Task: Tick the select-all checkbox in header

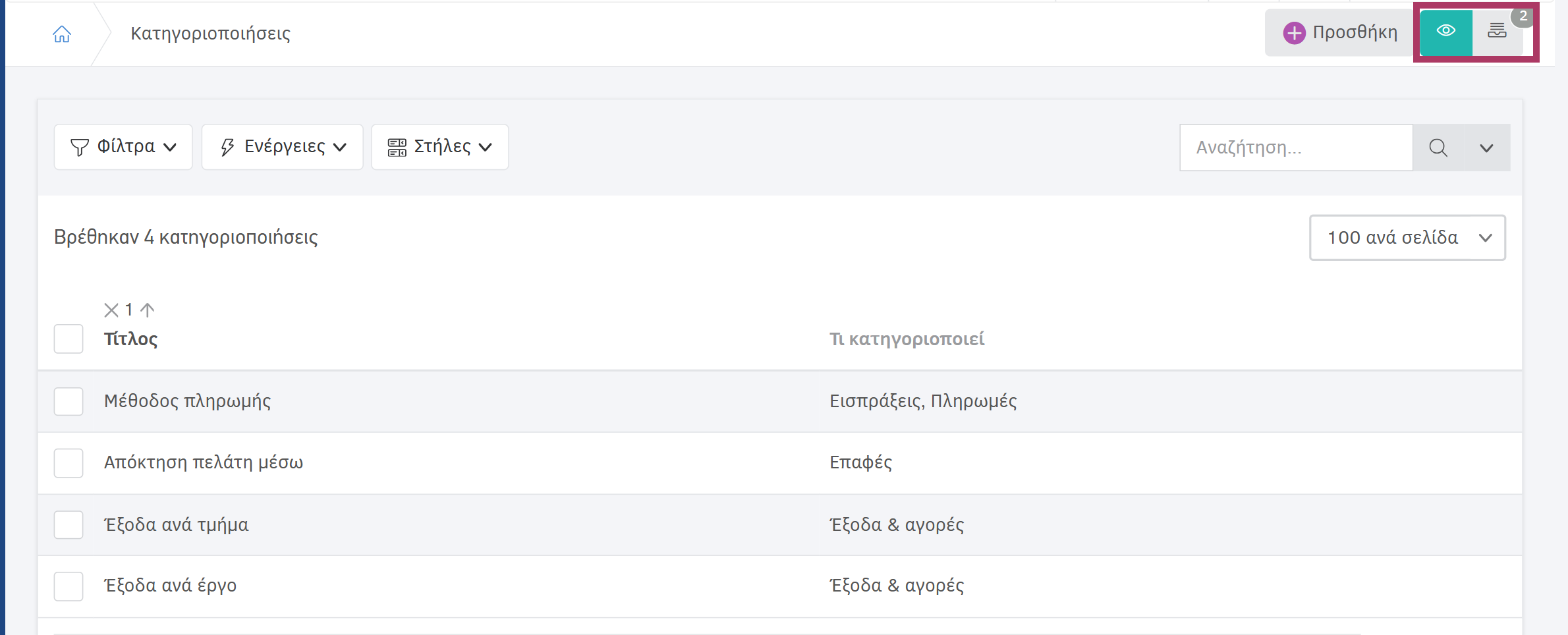Action: (x=69, y=339)
